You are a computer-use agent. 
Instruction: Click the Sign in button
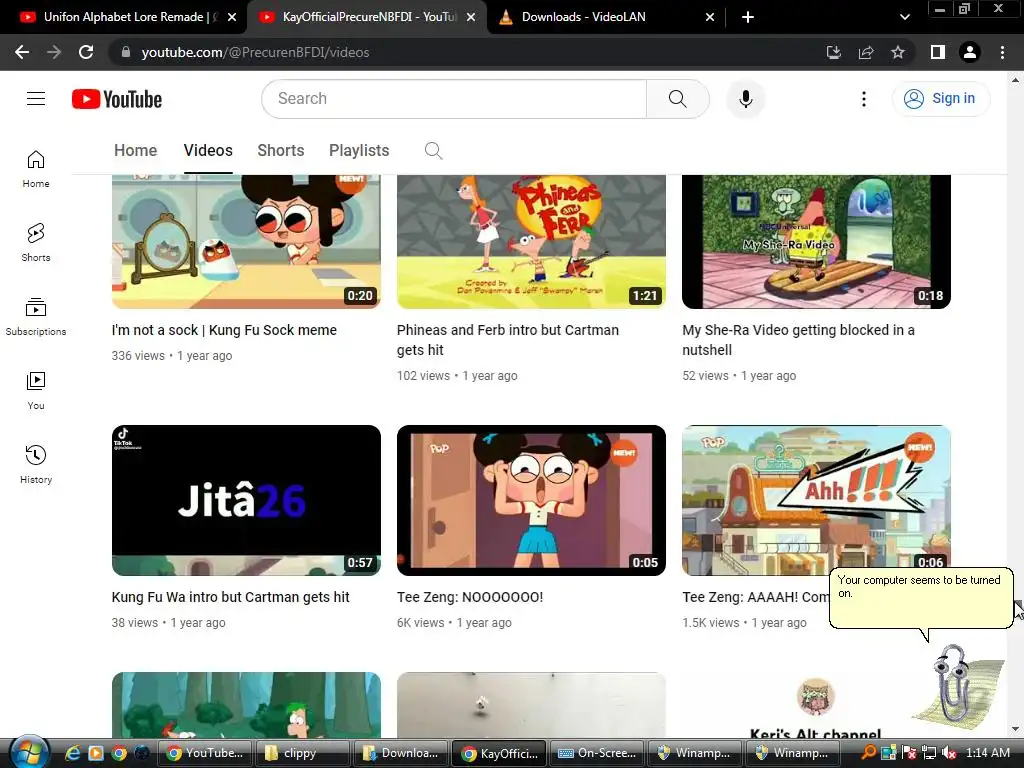pos(941,99)
